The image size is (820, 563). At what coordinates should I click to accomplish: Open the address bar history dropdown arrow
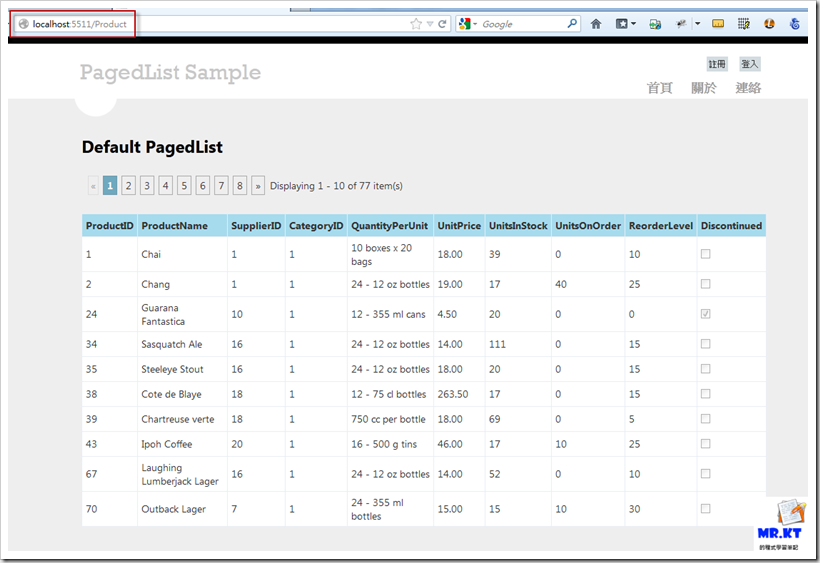click(x=430, y=24)
